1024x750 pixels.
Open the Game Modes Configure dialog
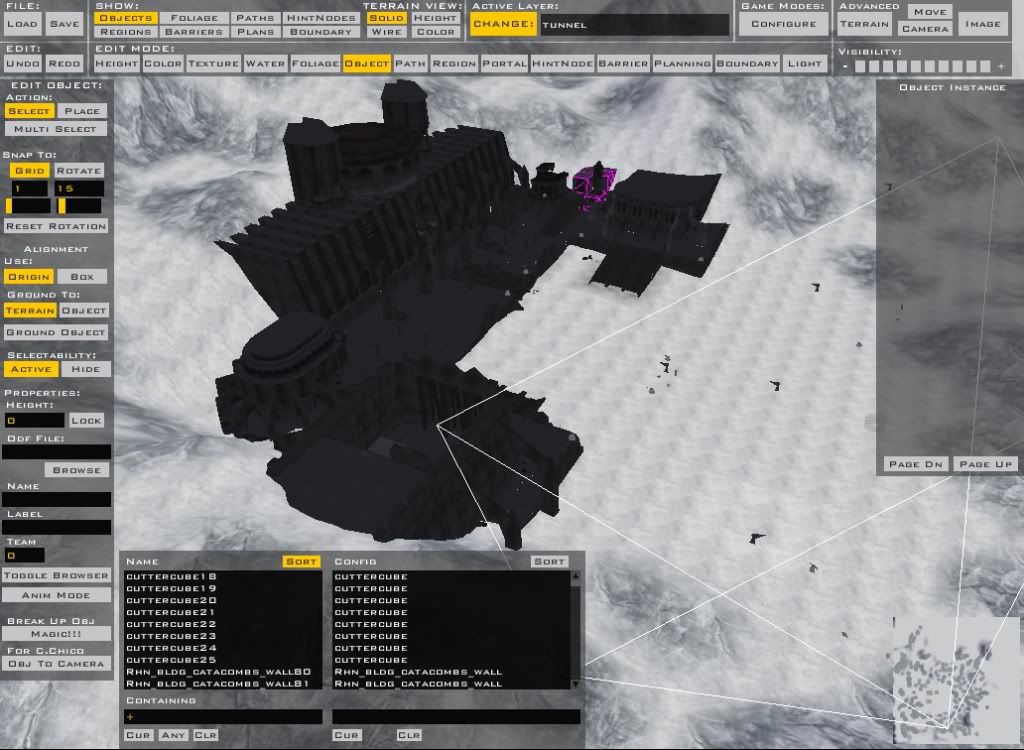click(x=783, y=24)
